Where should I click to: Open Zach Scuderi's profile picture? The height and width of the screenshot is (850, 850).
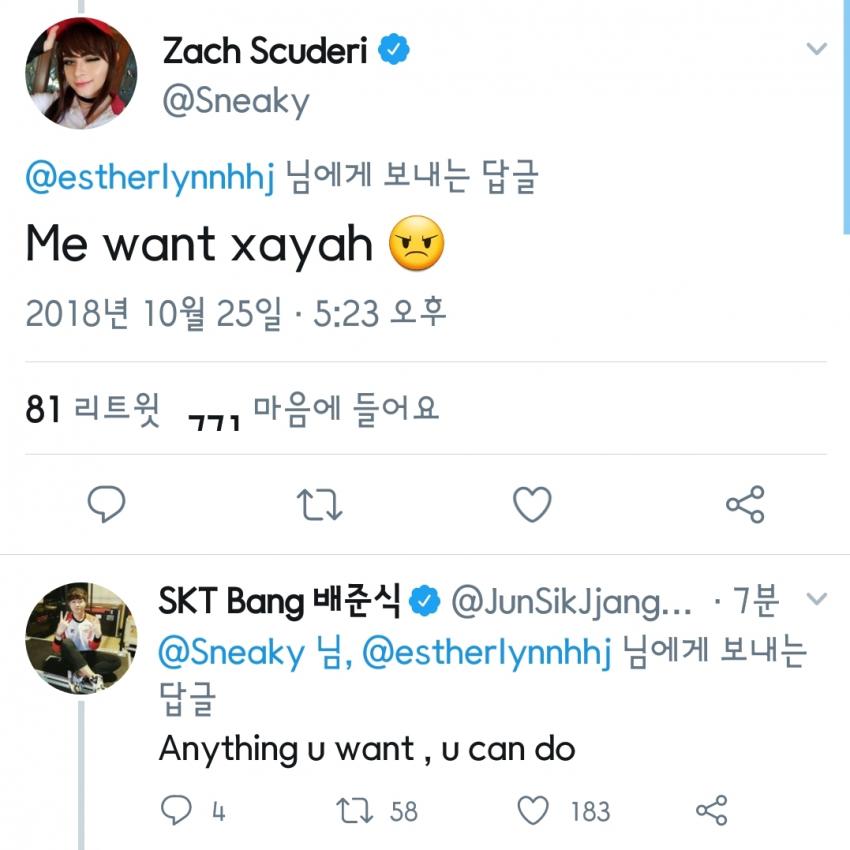[81, 73]
